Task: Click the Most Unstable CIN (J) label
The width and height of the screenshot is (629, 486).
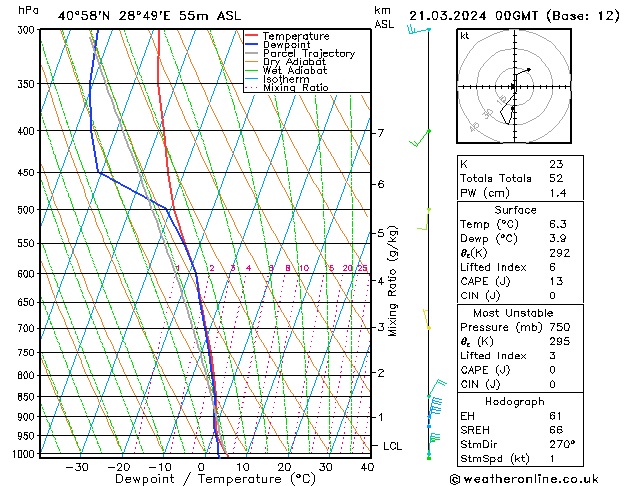Action: 480,385
